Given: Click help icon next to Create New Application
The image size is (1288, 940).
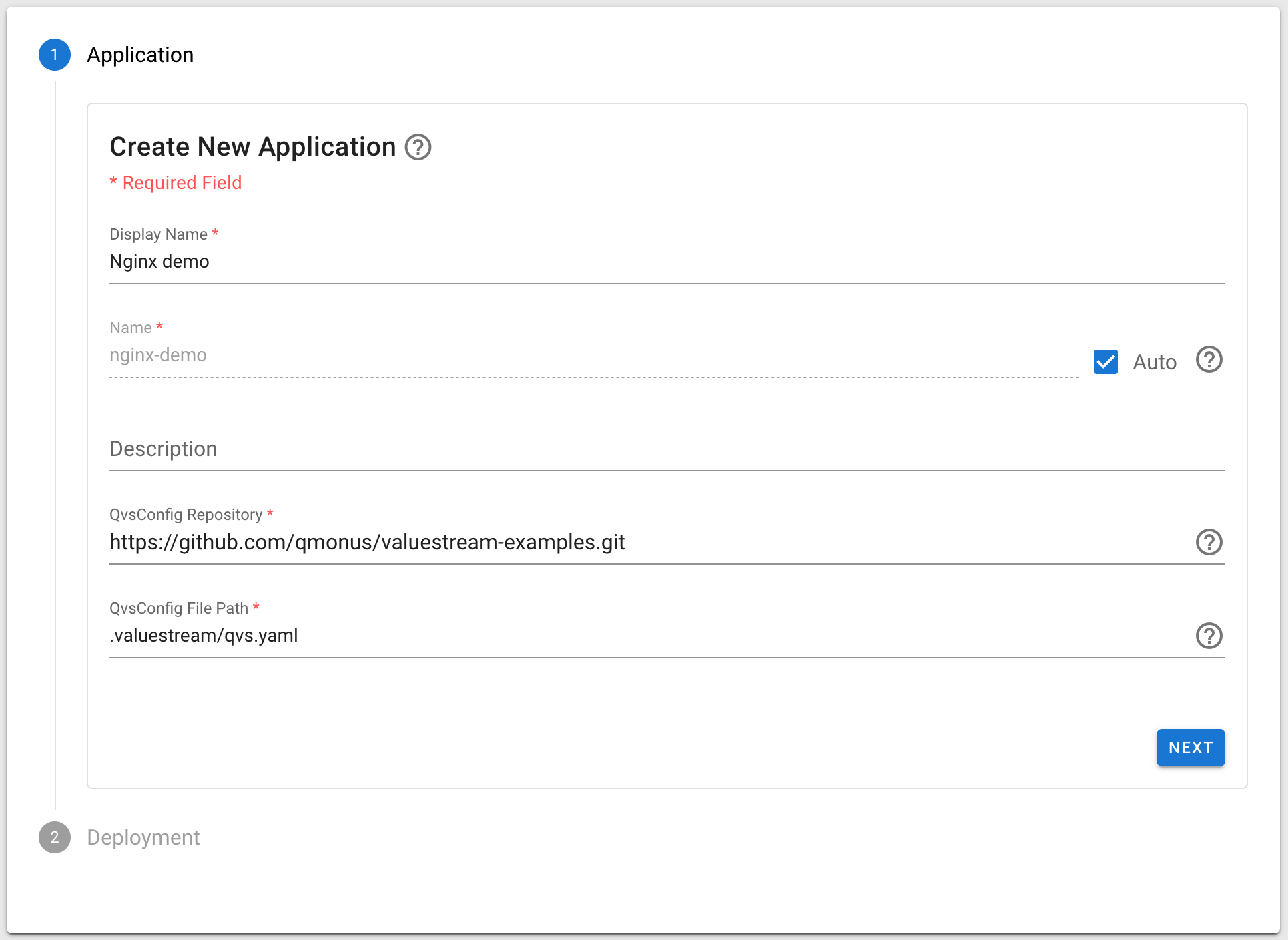Looking at the screenshot, I should click(418, 147).
